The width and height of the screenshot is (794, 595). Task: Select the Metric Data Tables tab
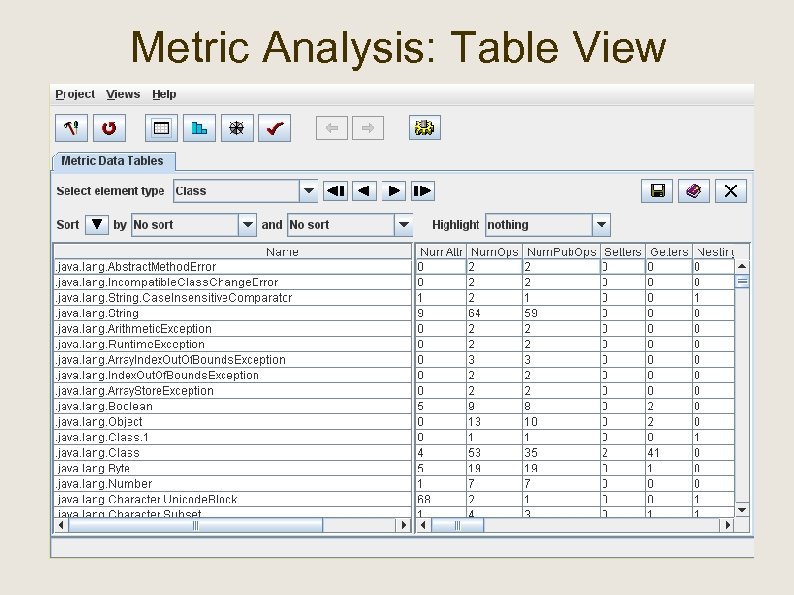(x=114, y=161)
